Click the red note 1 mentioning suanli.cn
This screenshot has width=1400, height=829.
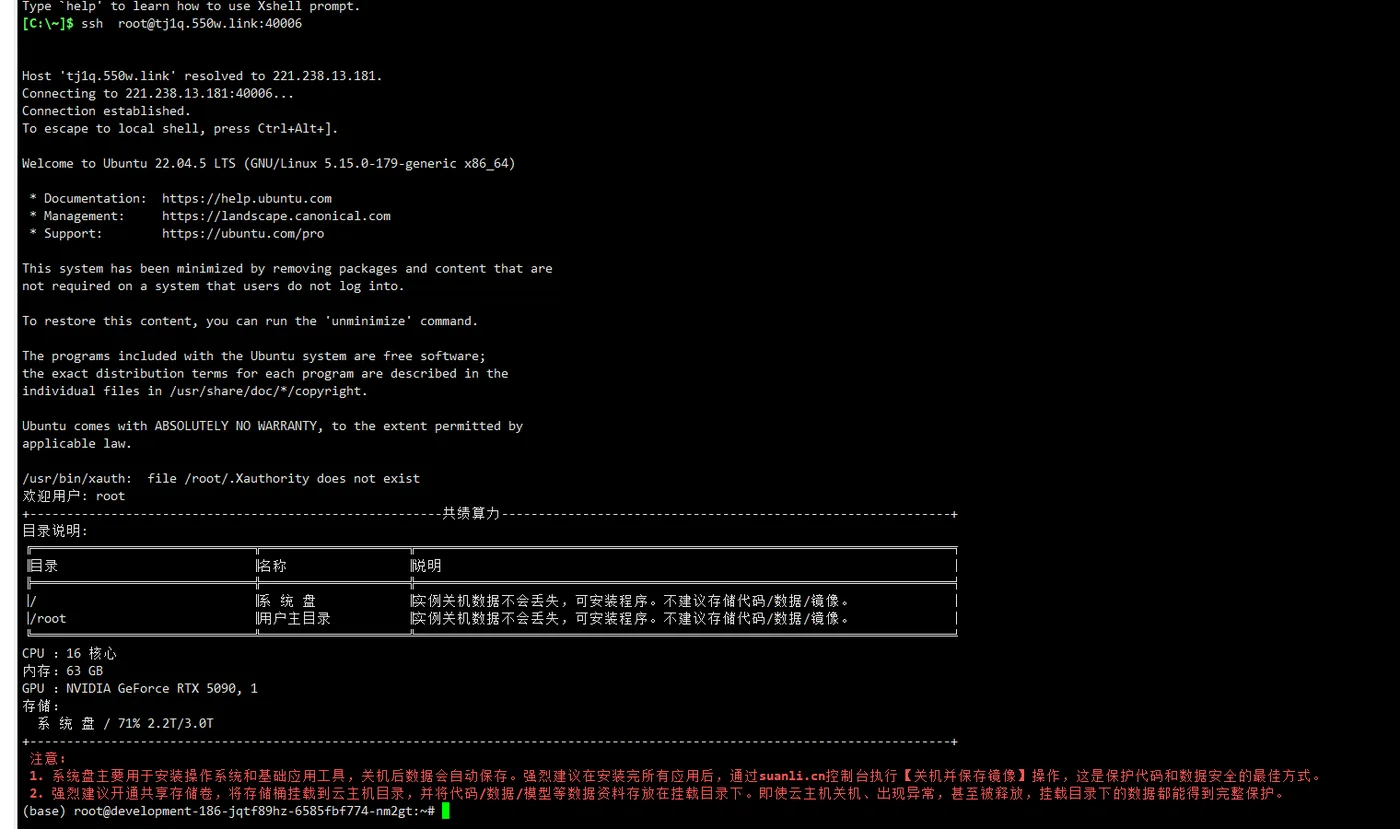(676, 776)
